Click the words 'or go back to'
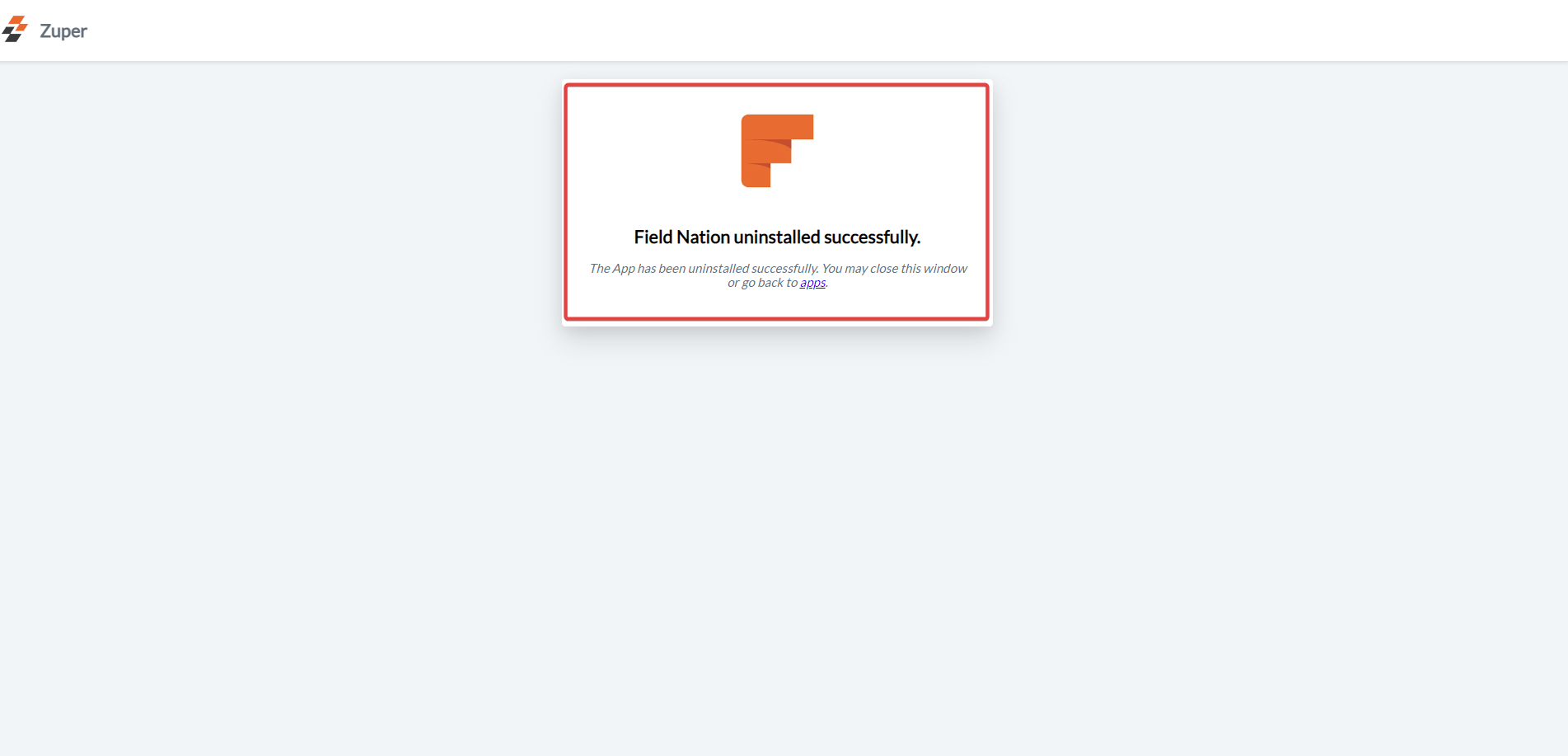The height and width of the screenshot is (756, 1568). point(762,283)
